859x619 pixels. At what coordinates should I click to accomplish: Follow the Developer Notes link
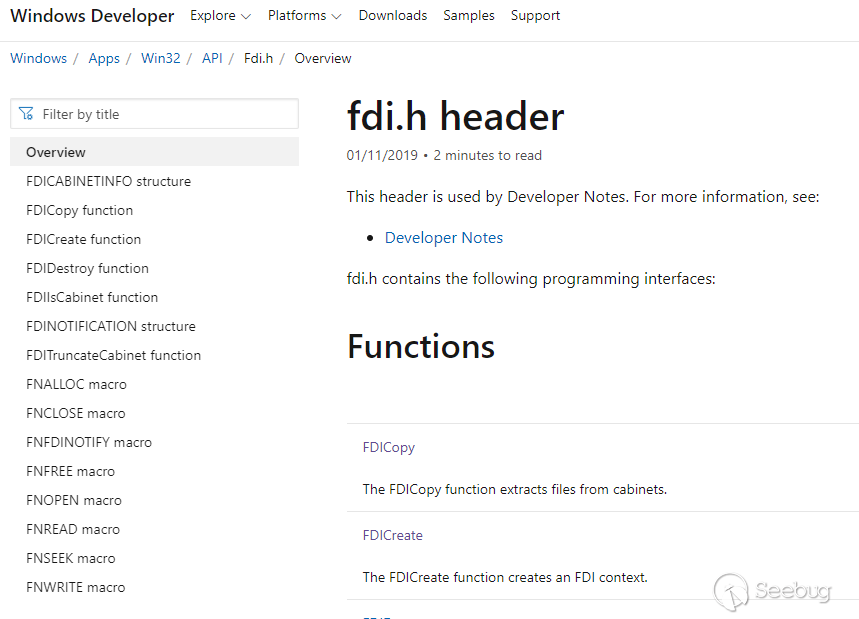[444, 238]
